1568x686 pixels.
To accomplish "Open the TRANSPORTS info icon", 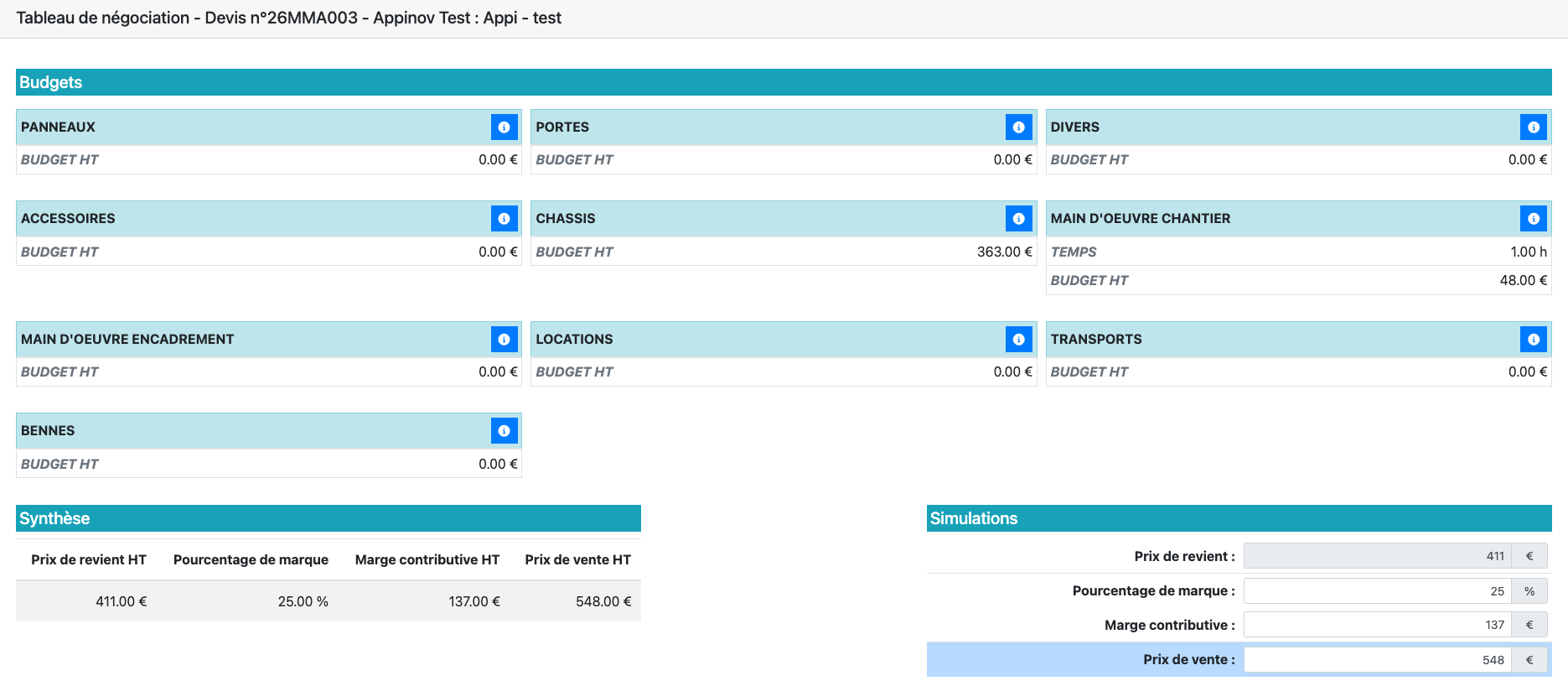I will (1533, 340).
